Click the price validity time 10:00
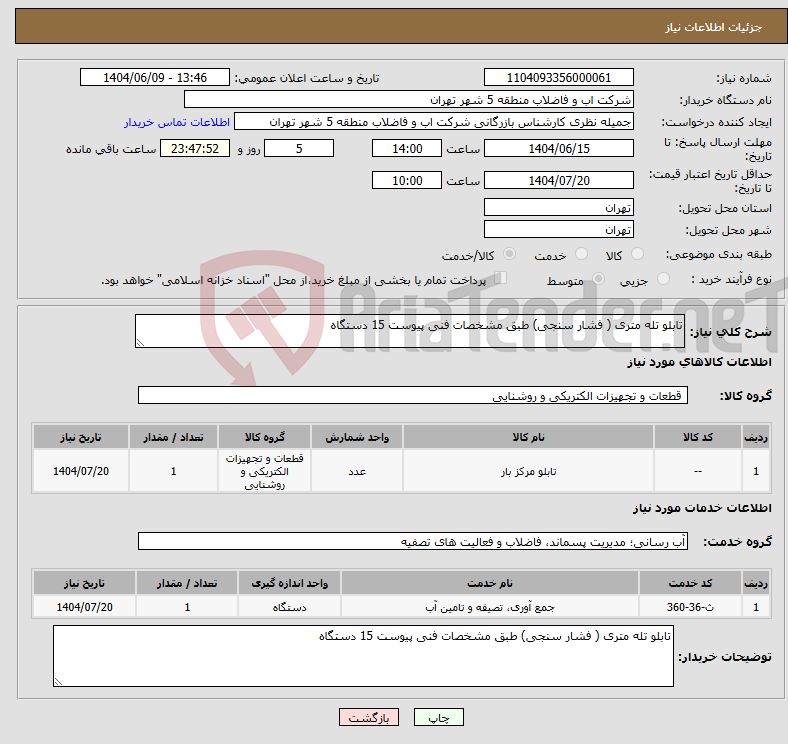 tap(407, 180)
